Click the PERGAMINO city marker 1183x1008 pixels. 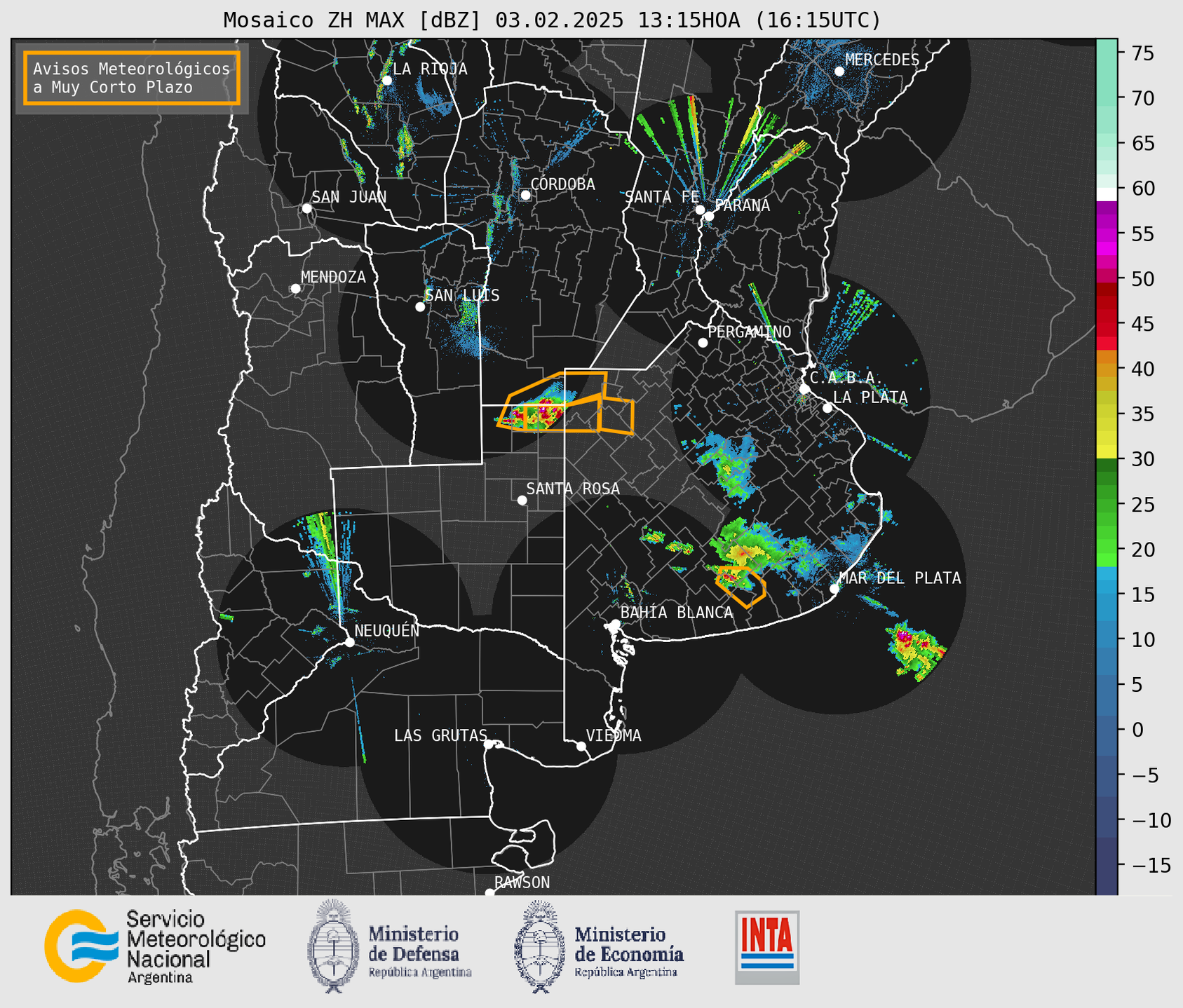[x=703, y=343]
